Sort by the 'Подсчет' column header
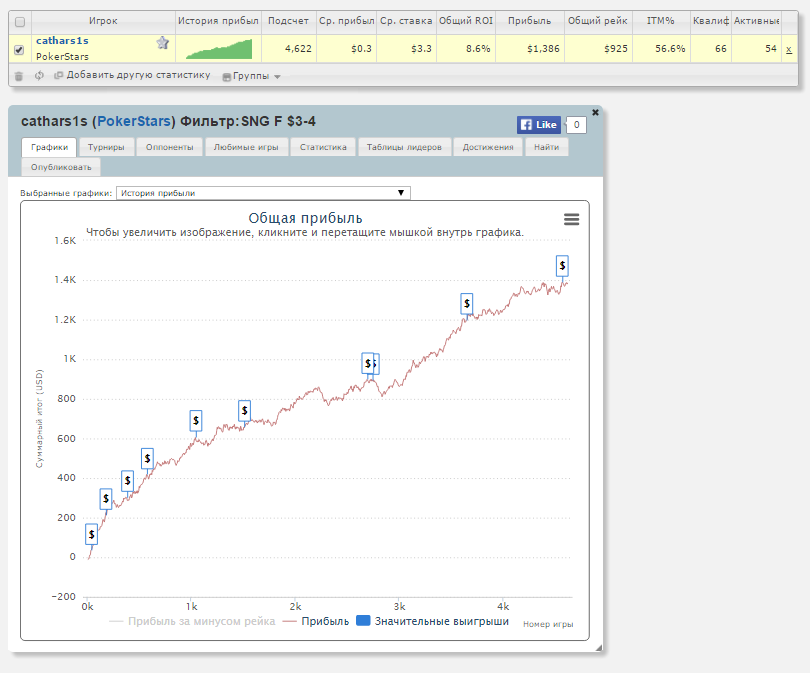 288,21
